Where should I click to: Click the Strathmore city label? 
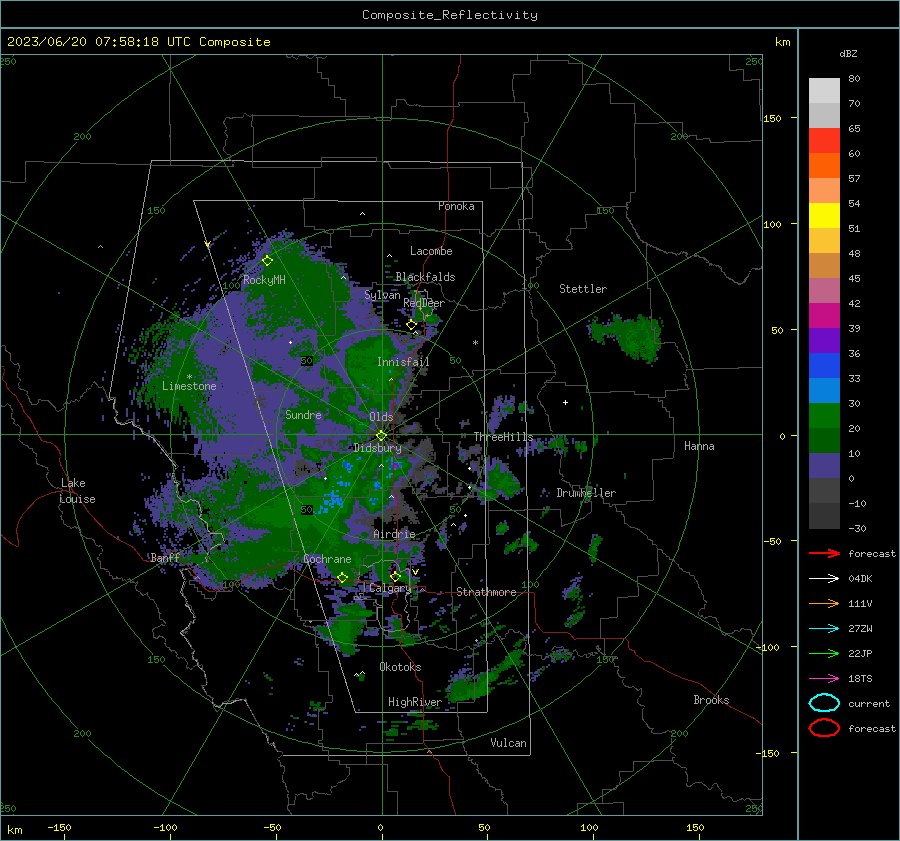[486, 592]
